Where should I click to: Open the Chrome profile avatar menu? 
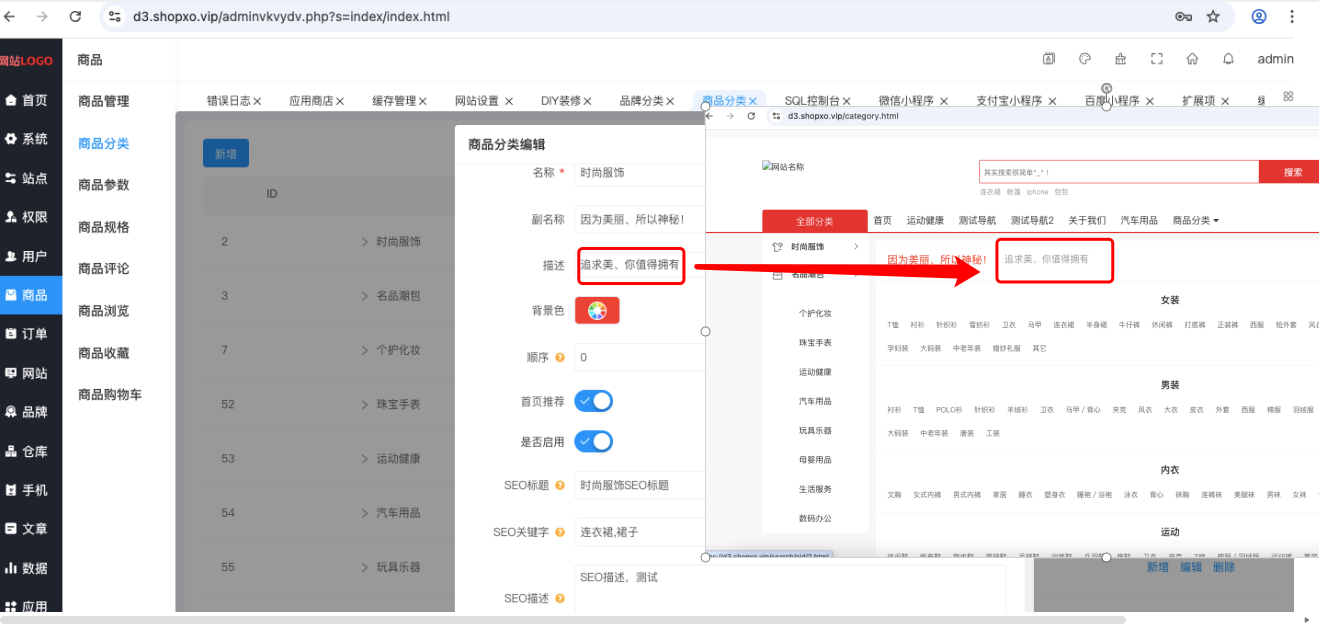[x=1259, y=17]
